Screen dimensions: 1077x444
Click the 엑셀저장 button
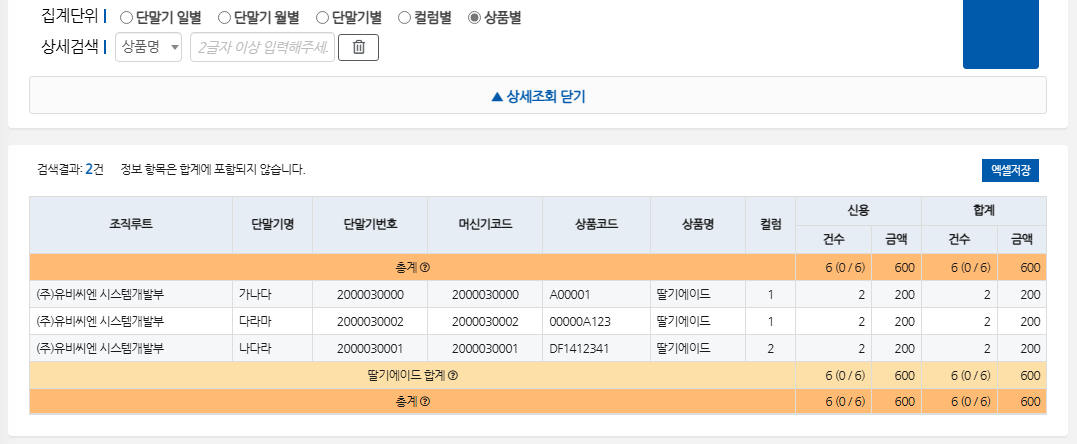tap(1010, 170)
